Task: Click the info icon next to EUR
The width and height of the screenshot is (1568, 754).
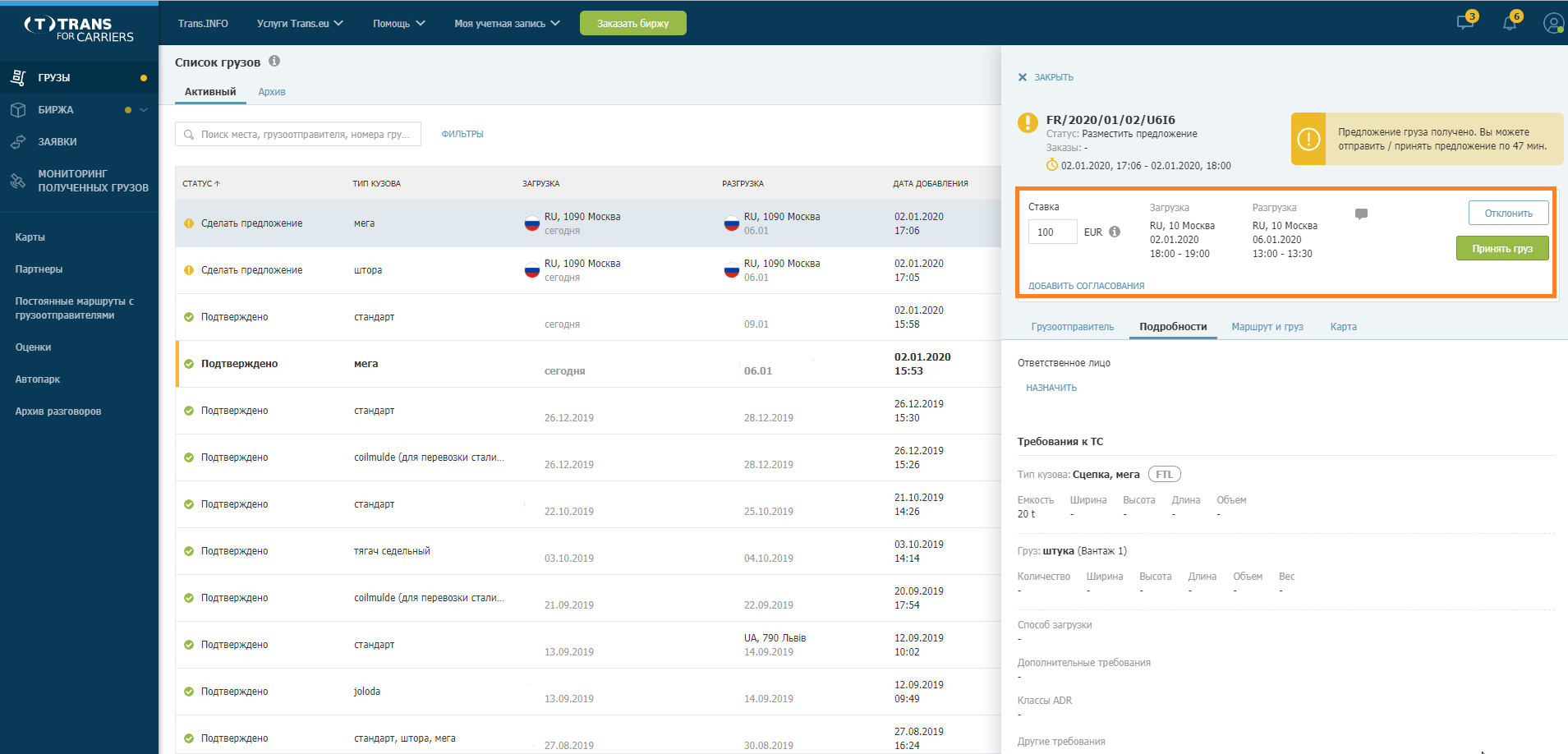Action: (1115, 232)
